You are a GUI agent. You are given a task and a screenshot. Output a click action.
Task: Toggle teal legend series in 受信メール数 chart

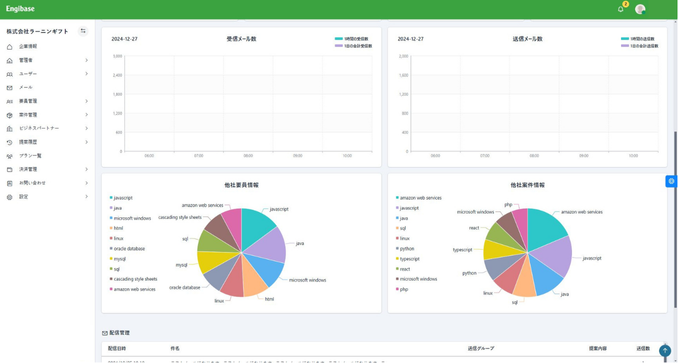coord(353,39)
